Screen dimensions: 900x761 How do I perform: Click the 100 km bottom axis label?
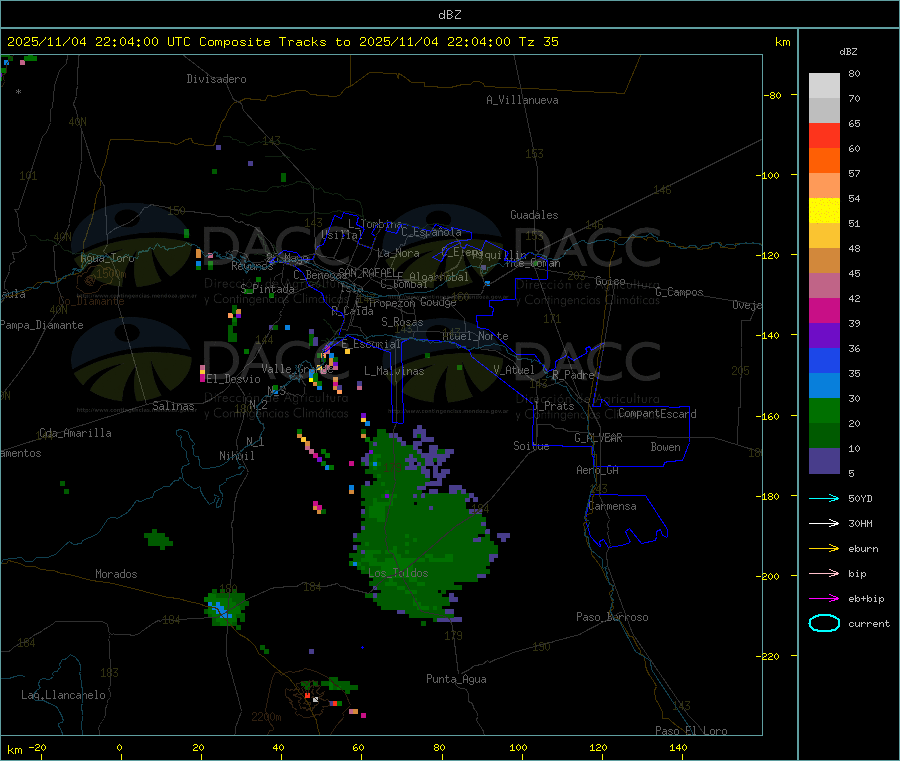[x=518, y=747]
